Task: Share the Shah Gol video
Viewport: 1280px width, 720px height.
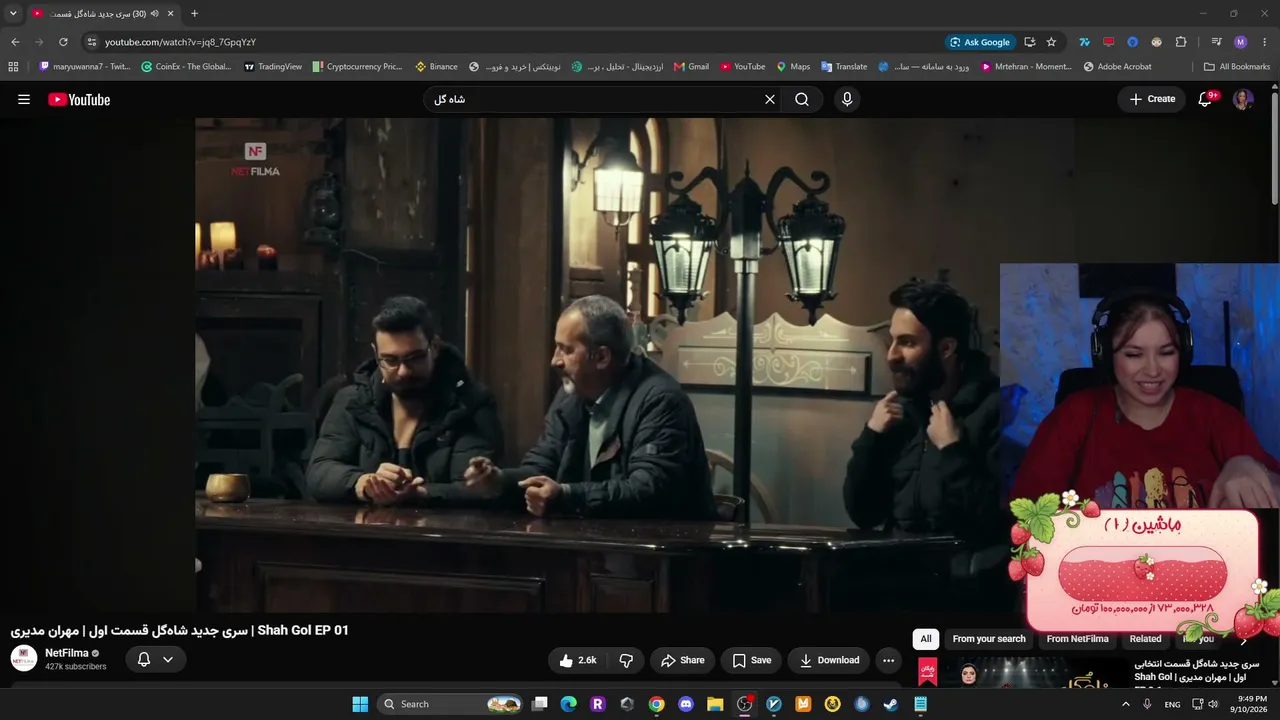Action: point(683,660)
